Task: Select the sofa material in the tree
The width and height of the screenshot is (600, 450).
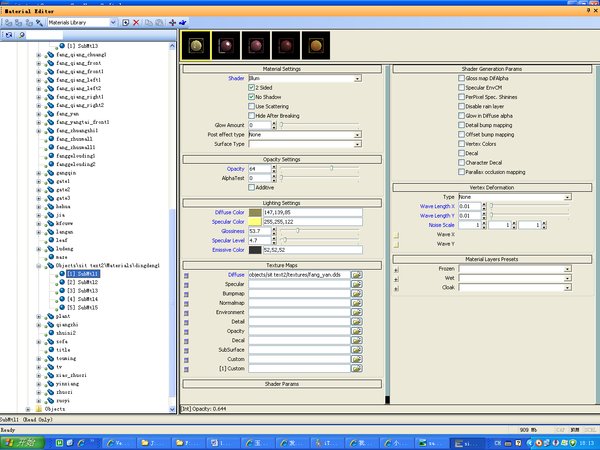Action: click(x=62, y=341)
